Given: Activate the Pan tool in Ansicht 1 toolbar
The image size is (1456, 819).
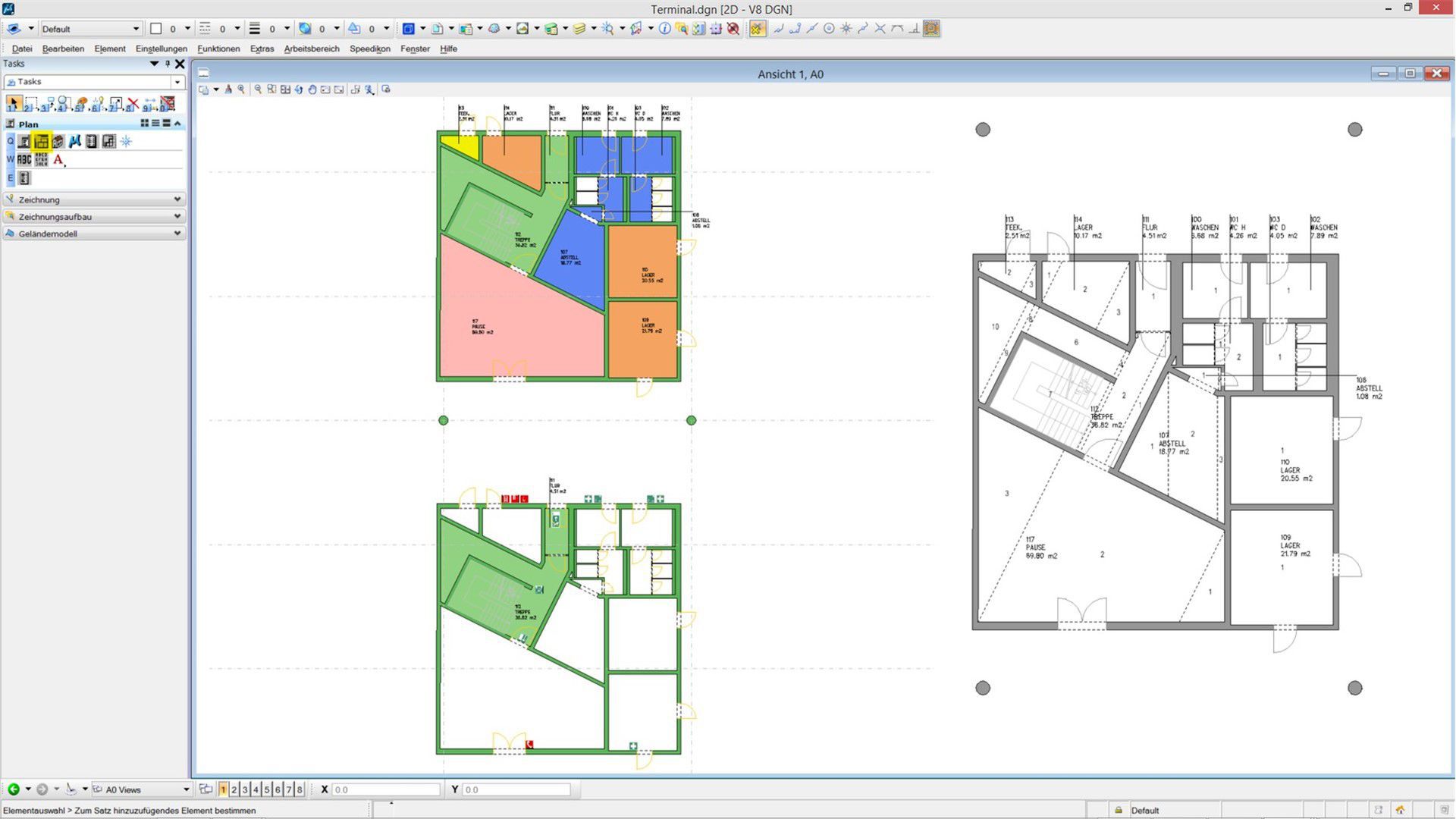Looking at the screenshot, I should coord(313,89).
